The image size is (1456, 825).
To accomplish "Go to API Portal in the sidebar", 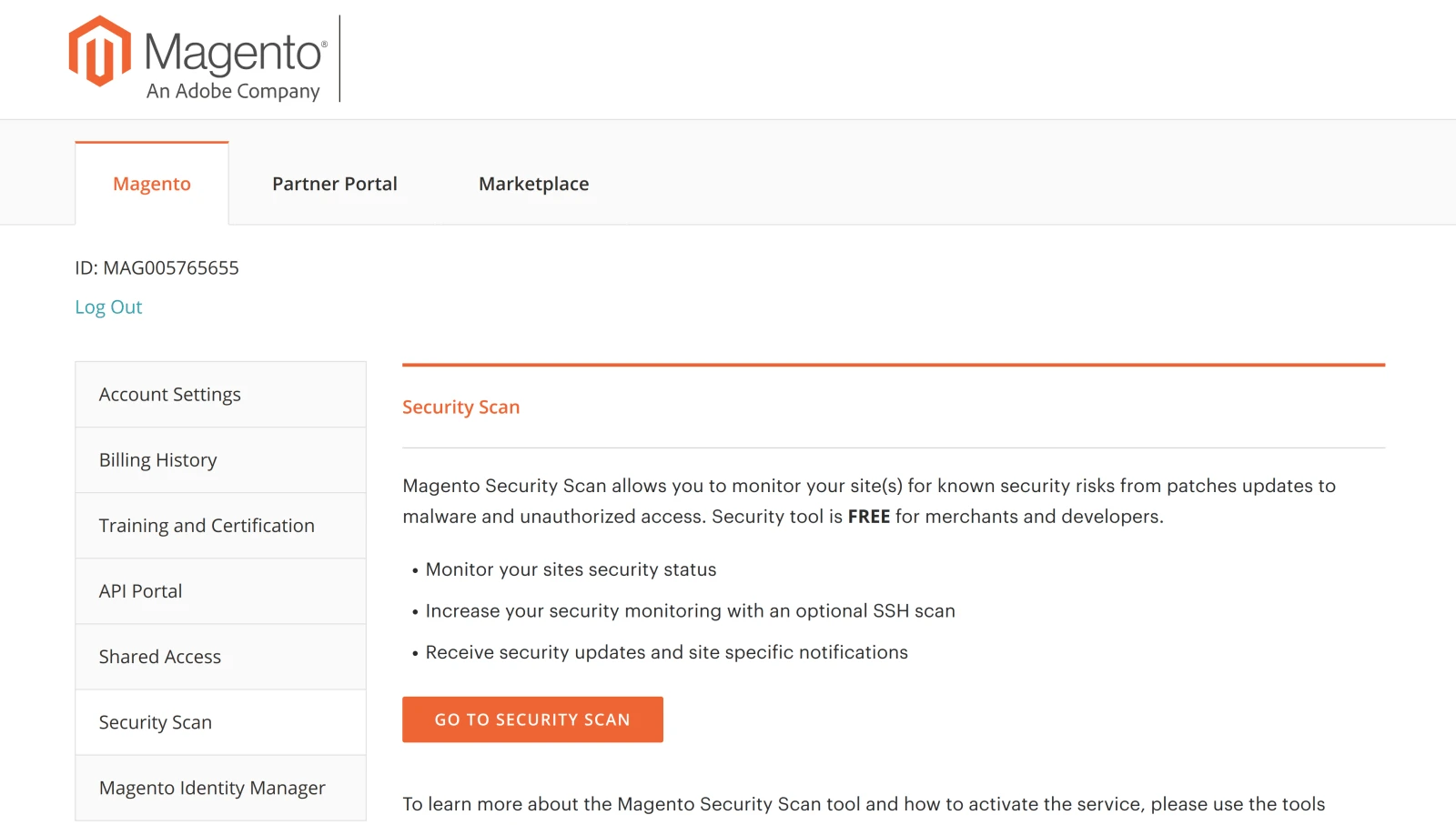I will point(141,591).
